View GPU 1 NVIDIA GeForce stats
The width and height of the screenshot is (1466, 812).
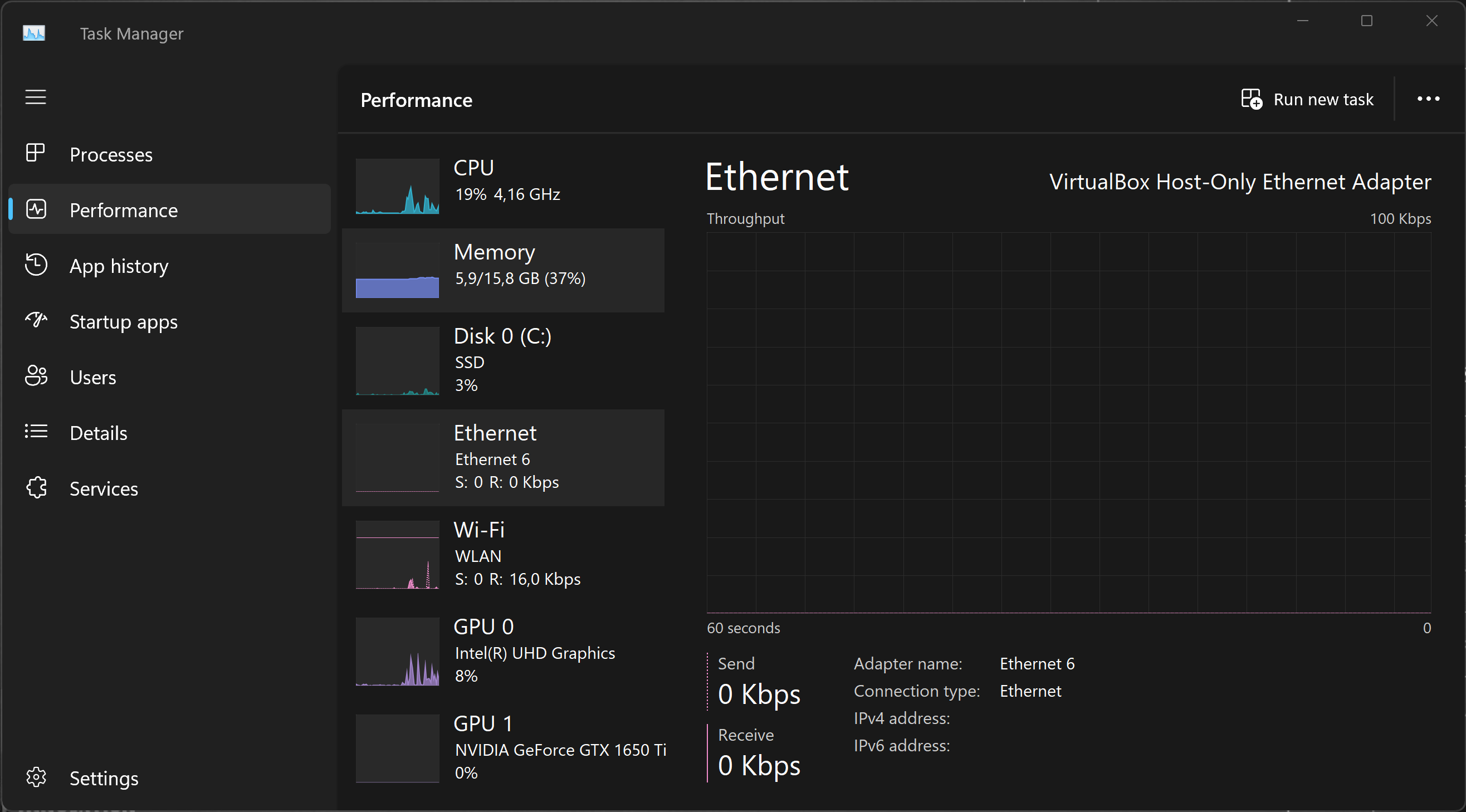point(503,747)
